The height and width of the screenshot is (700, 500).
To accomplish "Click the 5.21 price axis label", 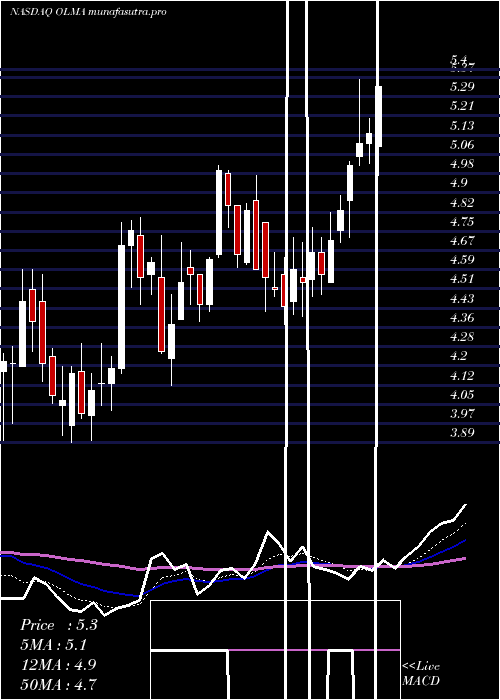I will (x=462, y=106).
